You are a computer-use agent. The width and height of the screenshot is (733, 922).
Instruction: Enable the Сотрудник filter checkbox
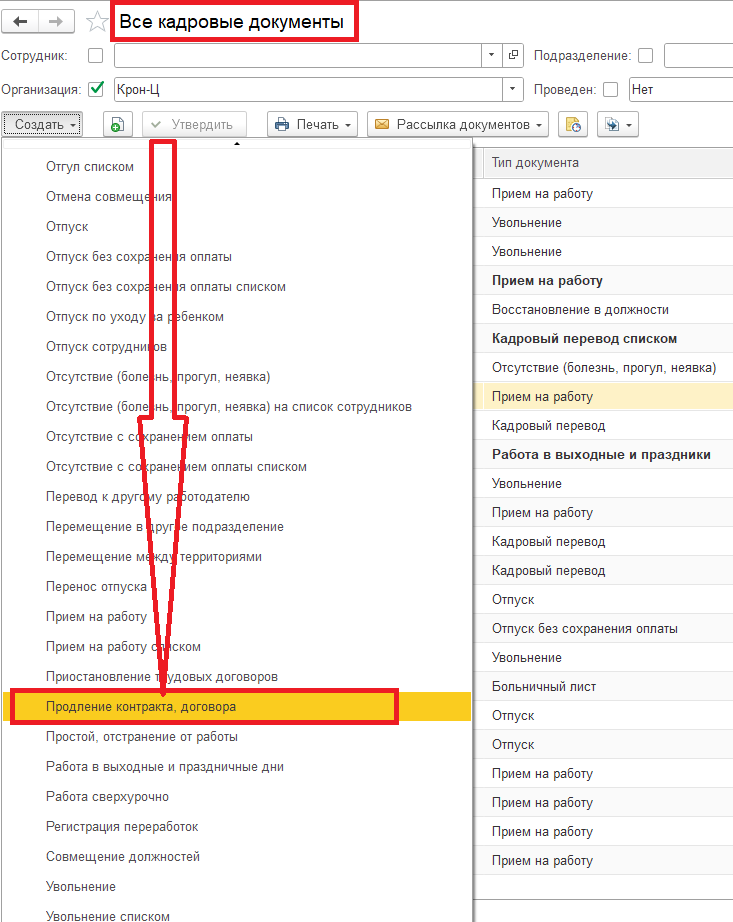coord(96,55)
